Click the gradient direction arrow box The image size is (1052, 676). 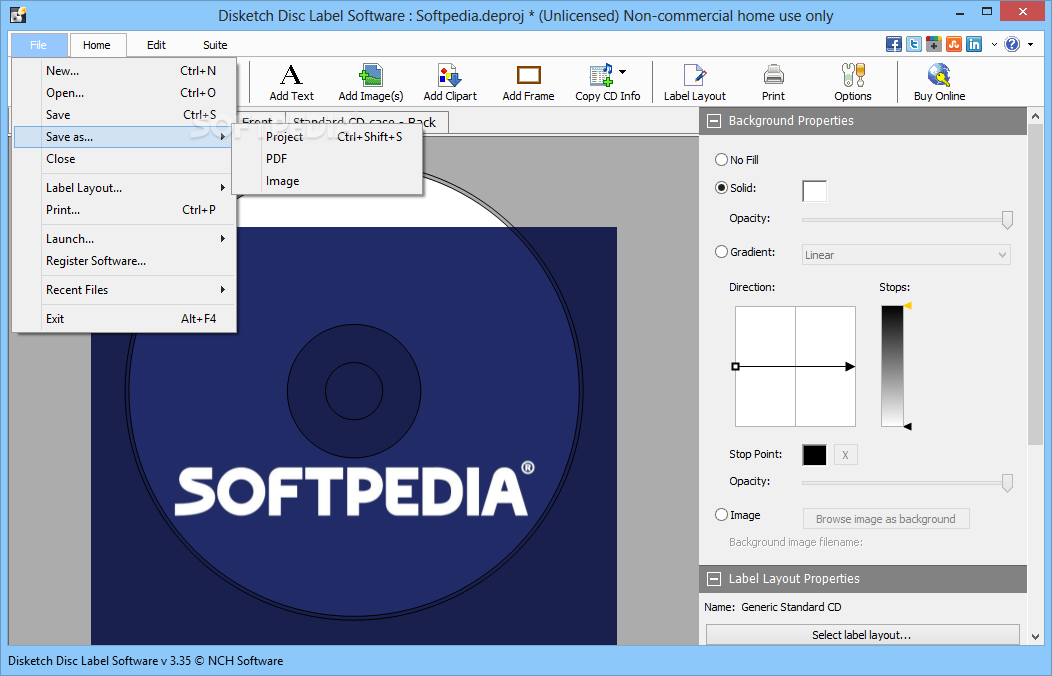pos(795,366)
